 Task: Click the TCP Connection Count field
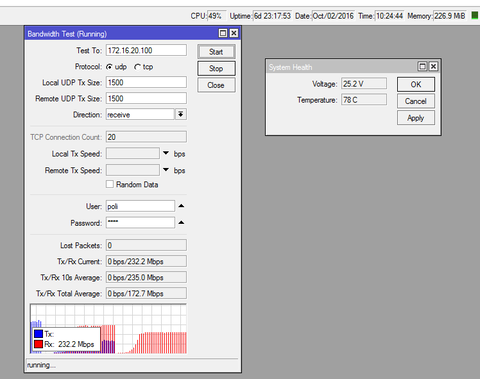tap(146, 137)
